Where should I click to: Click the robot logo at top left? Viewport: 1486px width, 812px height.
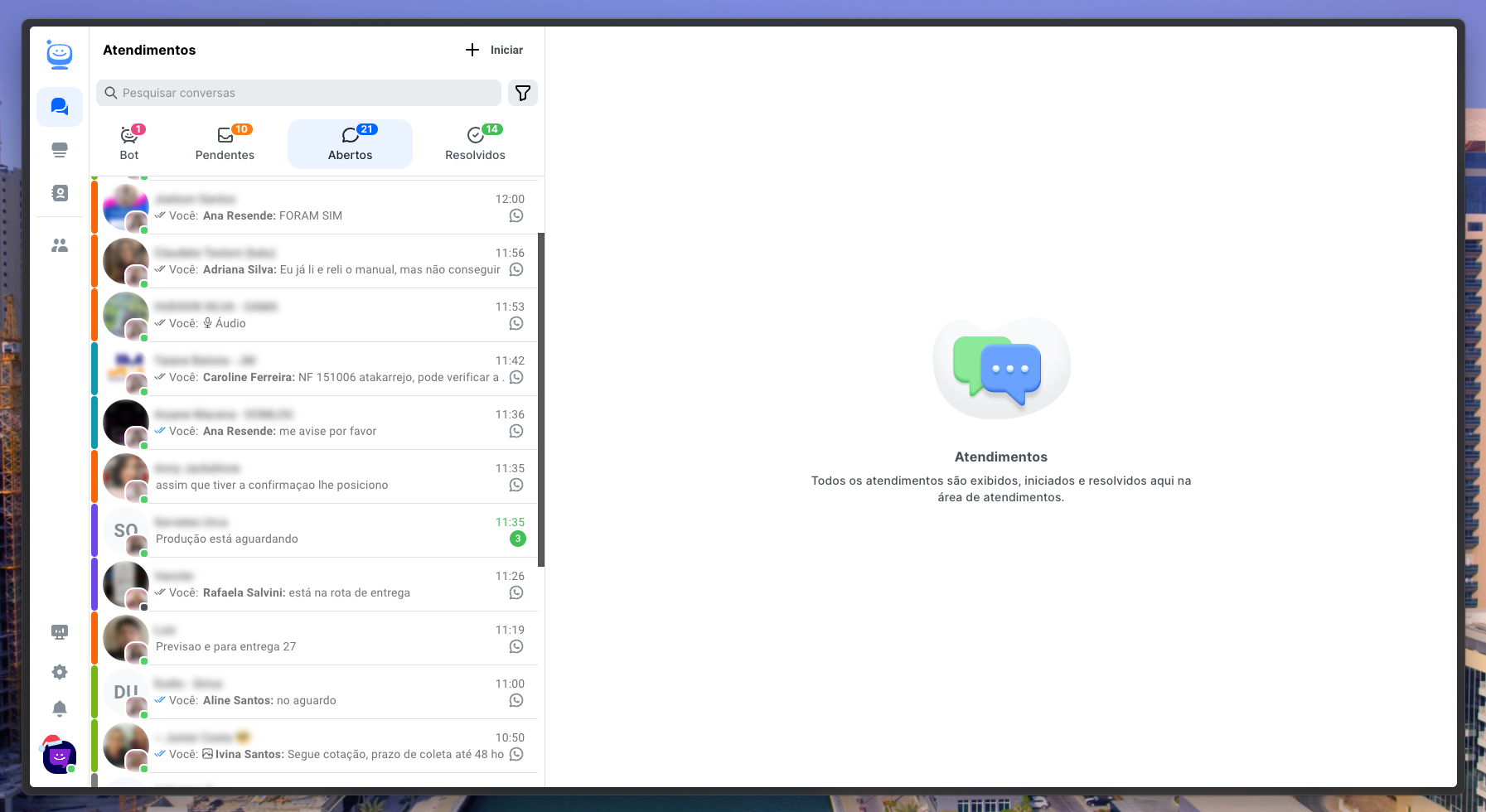coord(60,55)
